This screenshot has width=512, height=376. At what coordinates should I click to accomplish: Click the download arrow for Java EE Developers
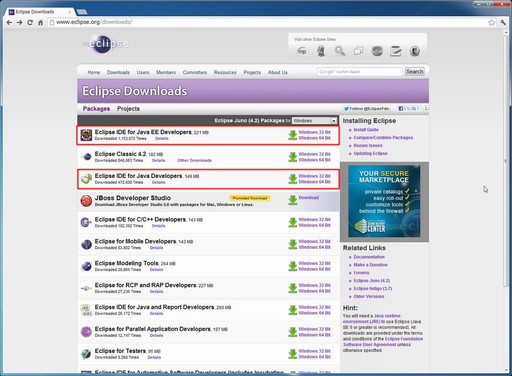pos(293,135)
